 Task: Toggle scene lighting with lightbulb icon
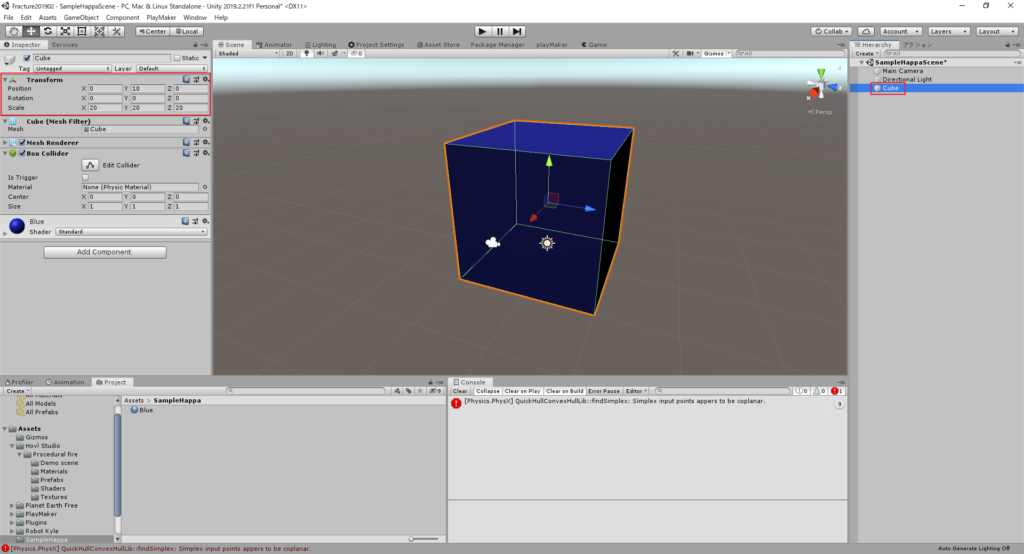[x=306, y=54]
